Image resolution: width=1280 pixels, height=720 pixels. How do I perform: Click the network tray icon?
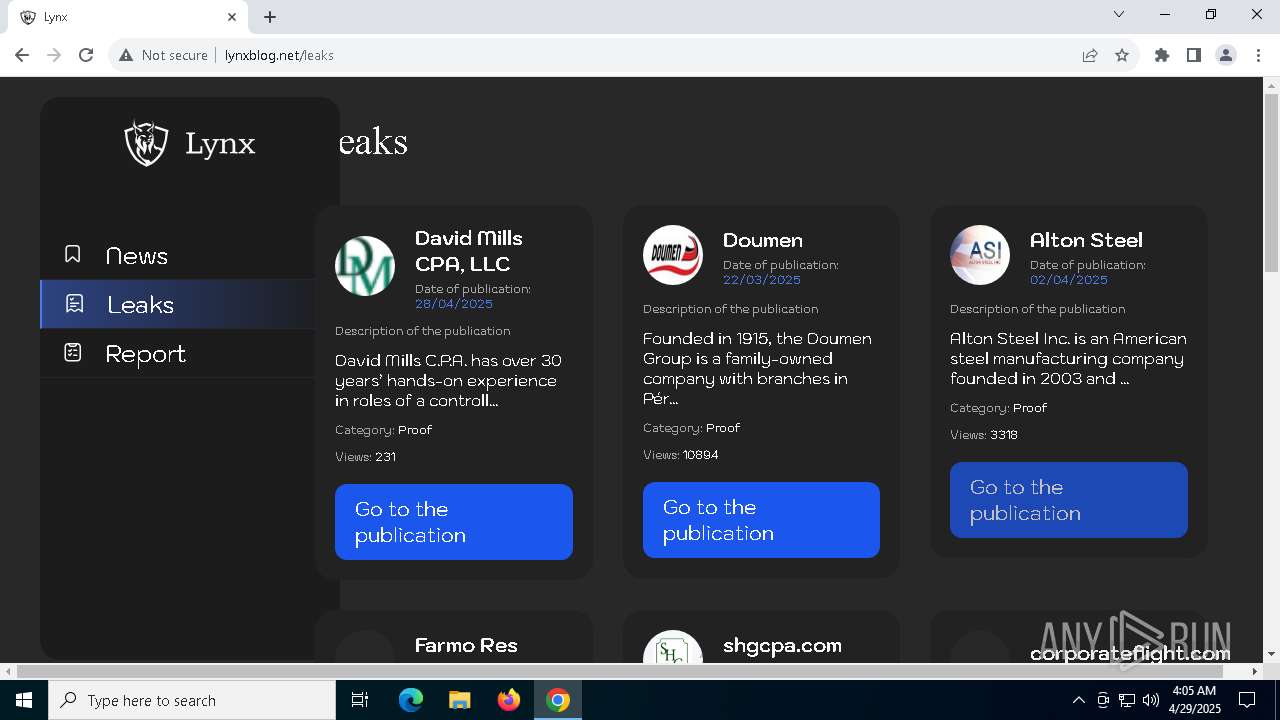(1127, 700)
